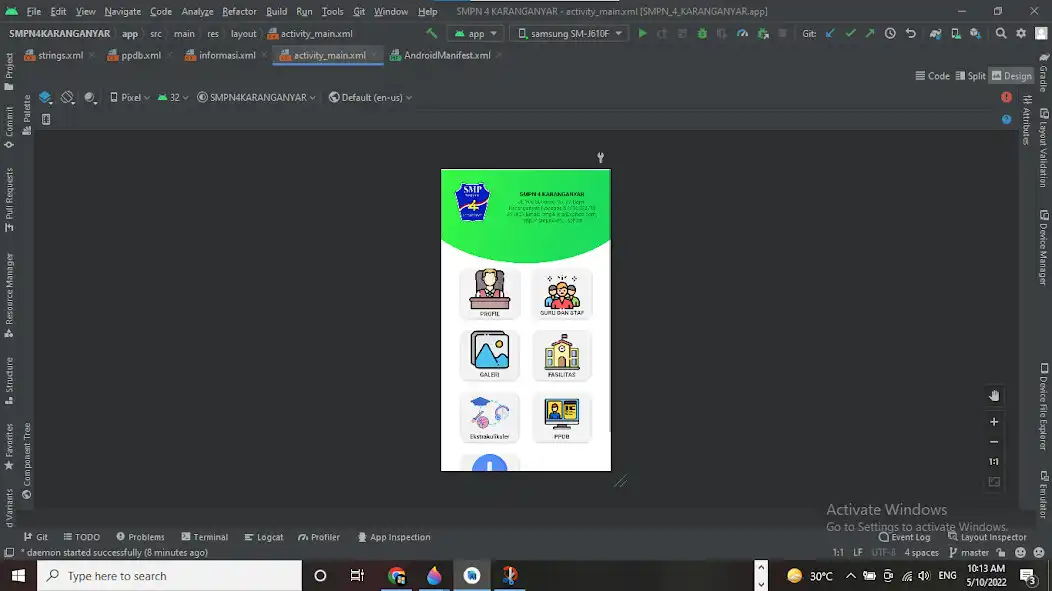Open the API 32 version dropdown
Viewport: 1052px width, 591px height.
point(174,97)
